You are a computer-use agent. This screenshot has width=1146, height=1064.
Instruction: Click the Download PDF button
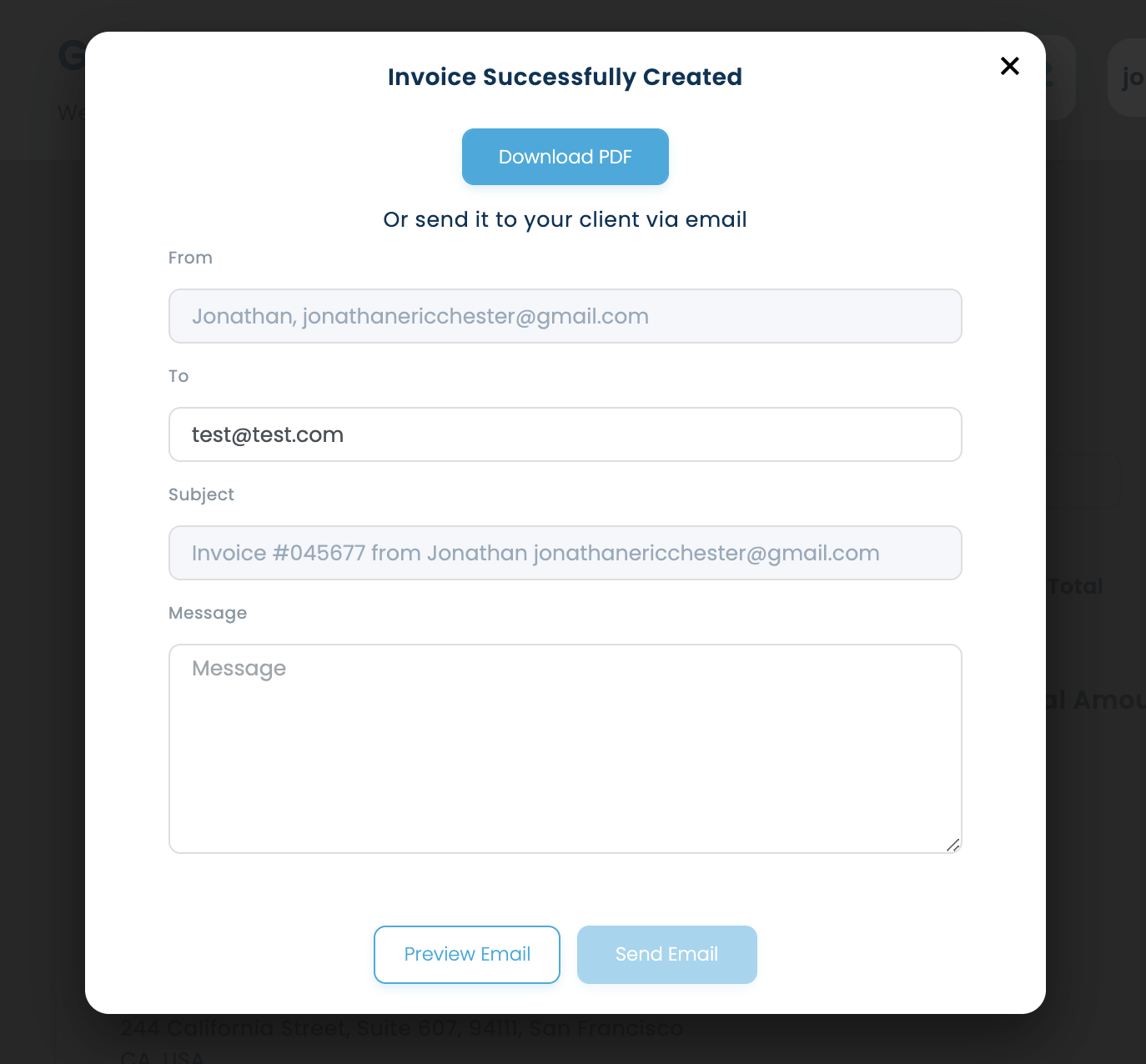click(565, 157)
